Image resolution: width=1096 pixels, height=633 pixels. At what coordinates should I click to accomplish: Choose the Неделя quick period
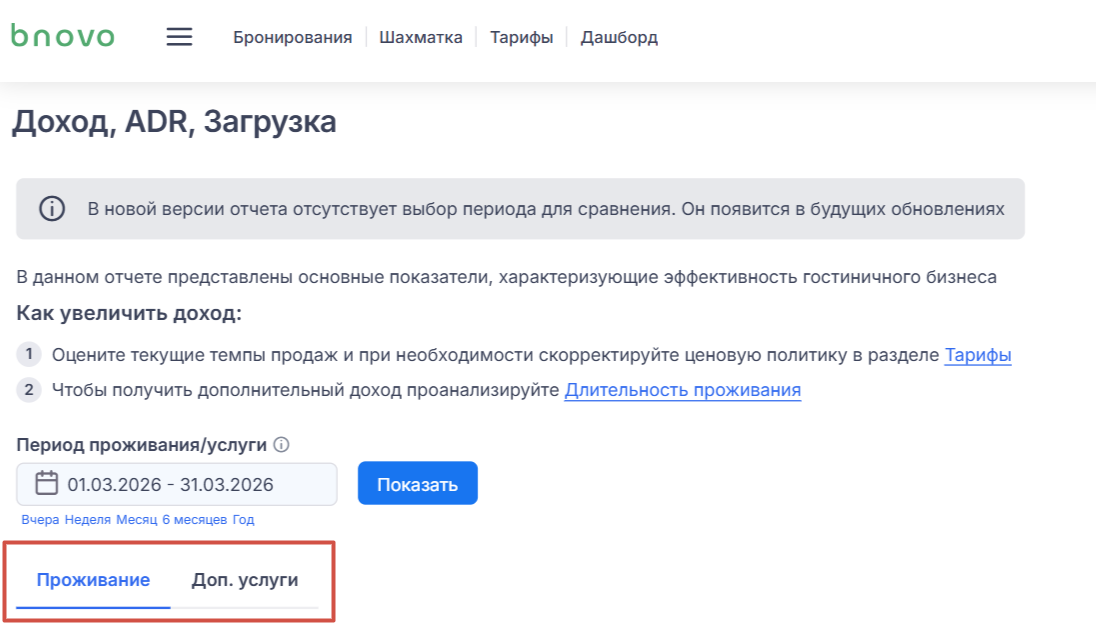(x=88, y=520)
